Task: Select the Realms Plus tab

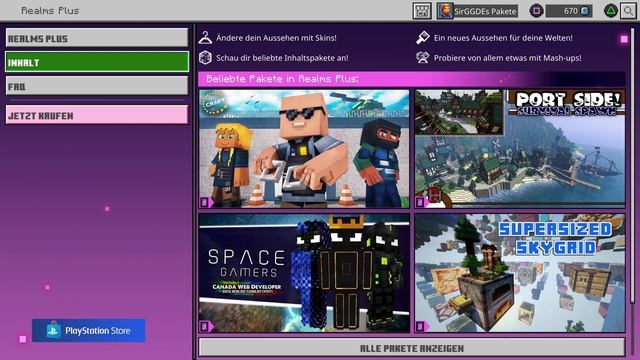Action: (x=97, y=38)
